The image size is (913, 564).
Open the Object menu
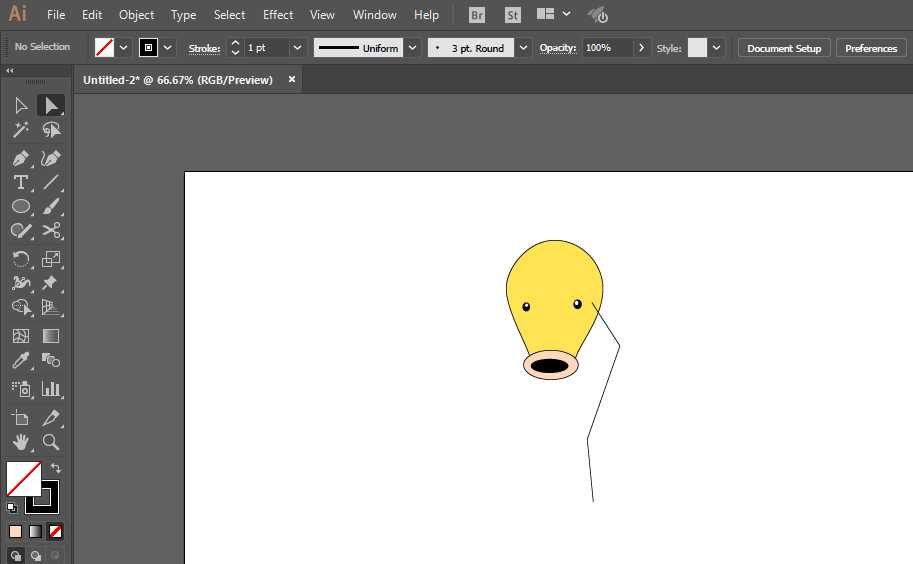(136, 15)
